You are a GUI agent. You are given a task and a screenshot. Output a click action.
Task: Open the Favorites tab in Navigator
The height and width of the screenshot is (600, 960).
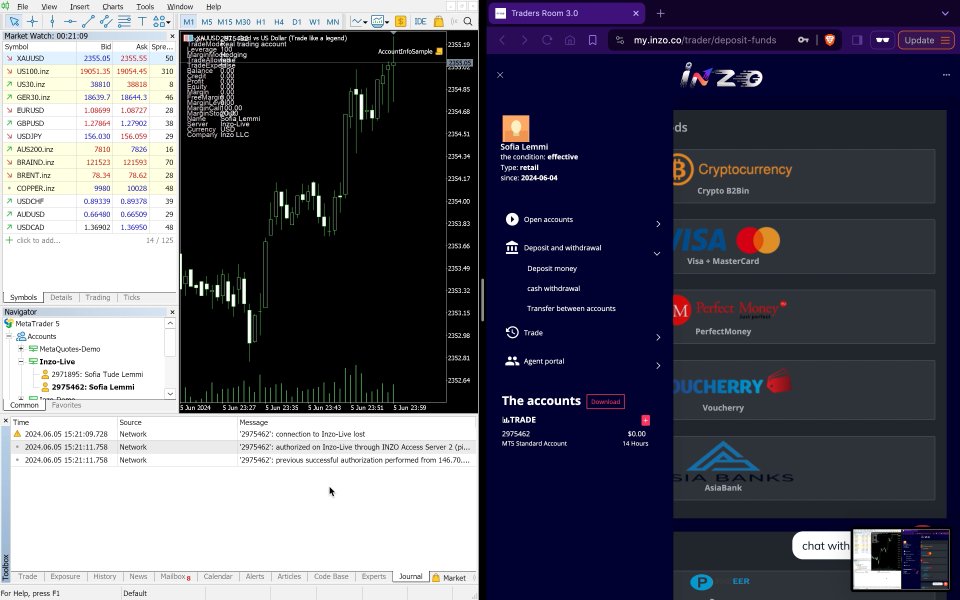tap(66, 405)
